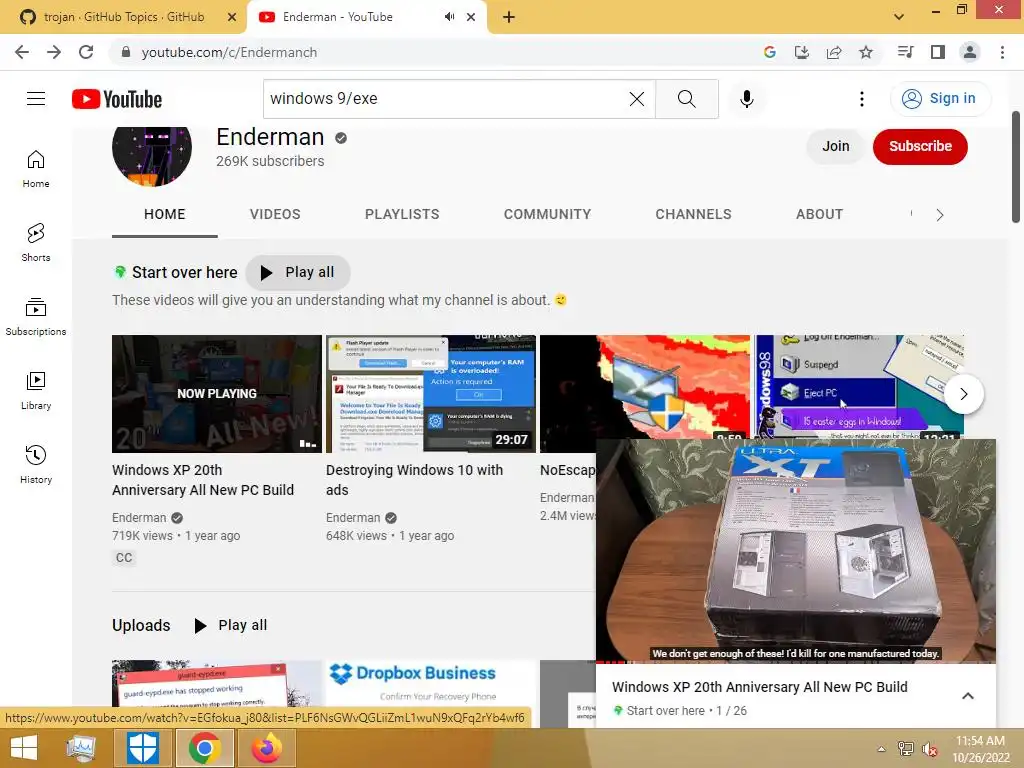Click the Join button
The height and width of the screenshot is (768, 1024).
click(835, 146)
